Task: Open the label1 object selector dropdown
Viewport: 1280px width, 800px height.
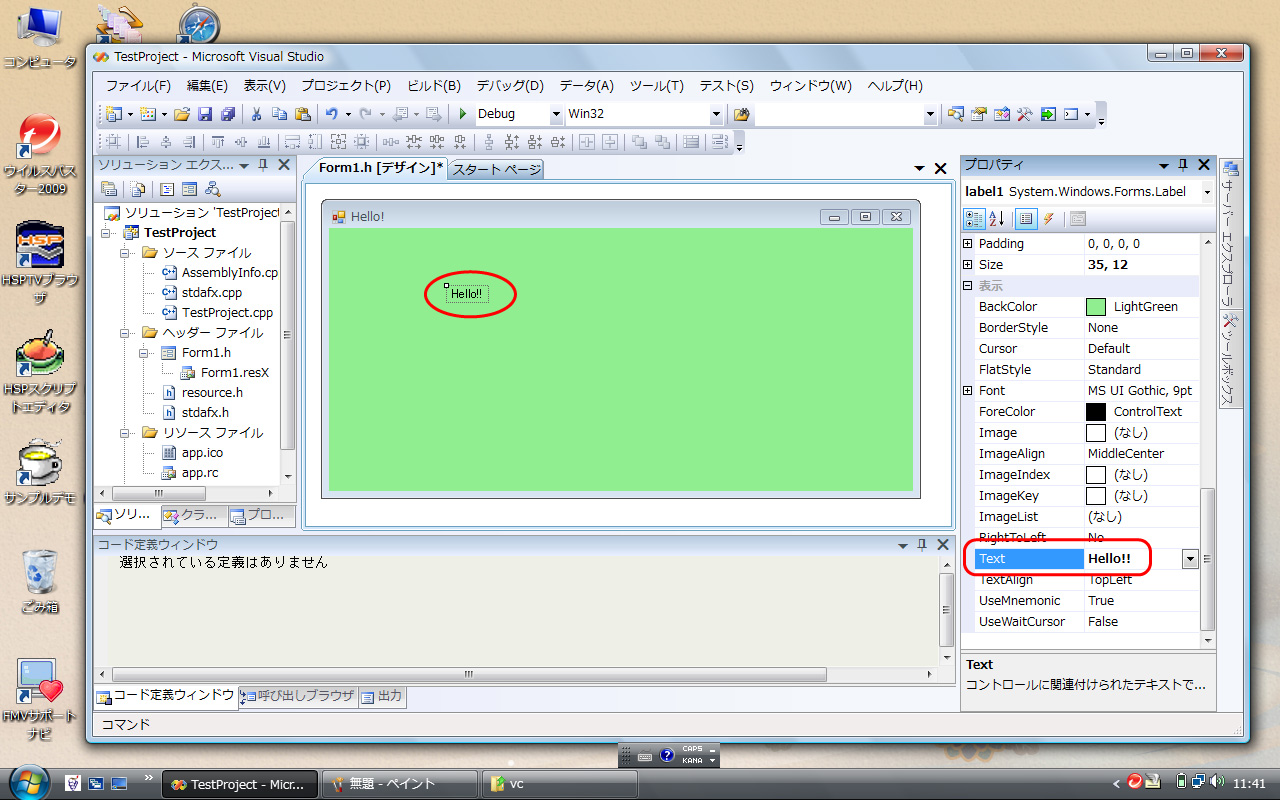Action: 1207,191
